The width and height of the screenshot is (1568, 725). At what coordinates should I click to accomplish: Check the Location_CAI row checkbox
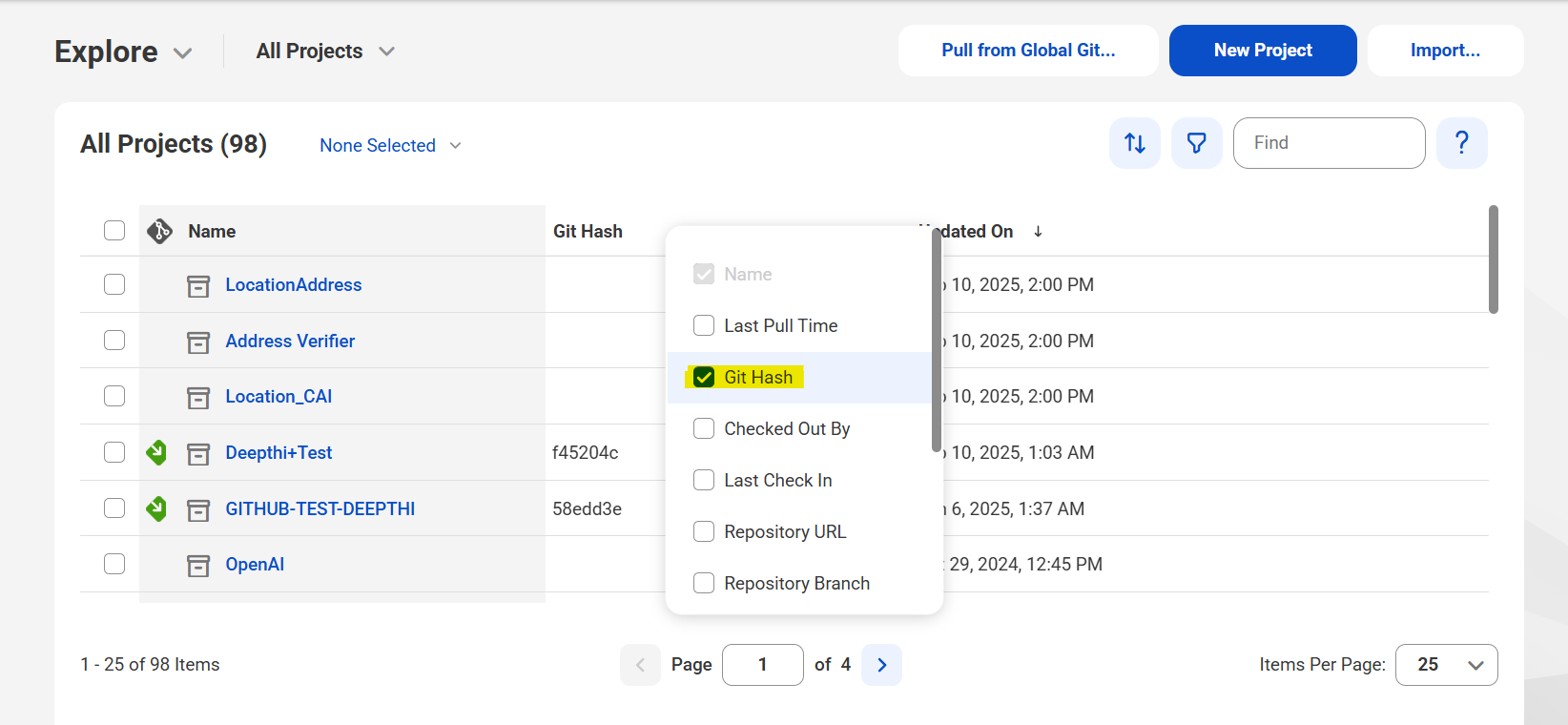pyautogui.click(x=114, y=396)
